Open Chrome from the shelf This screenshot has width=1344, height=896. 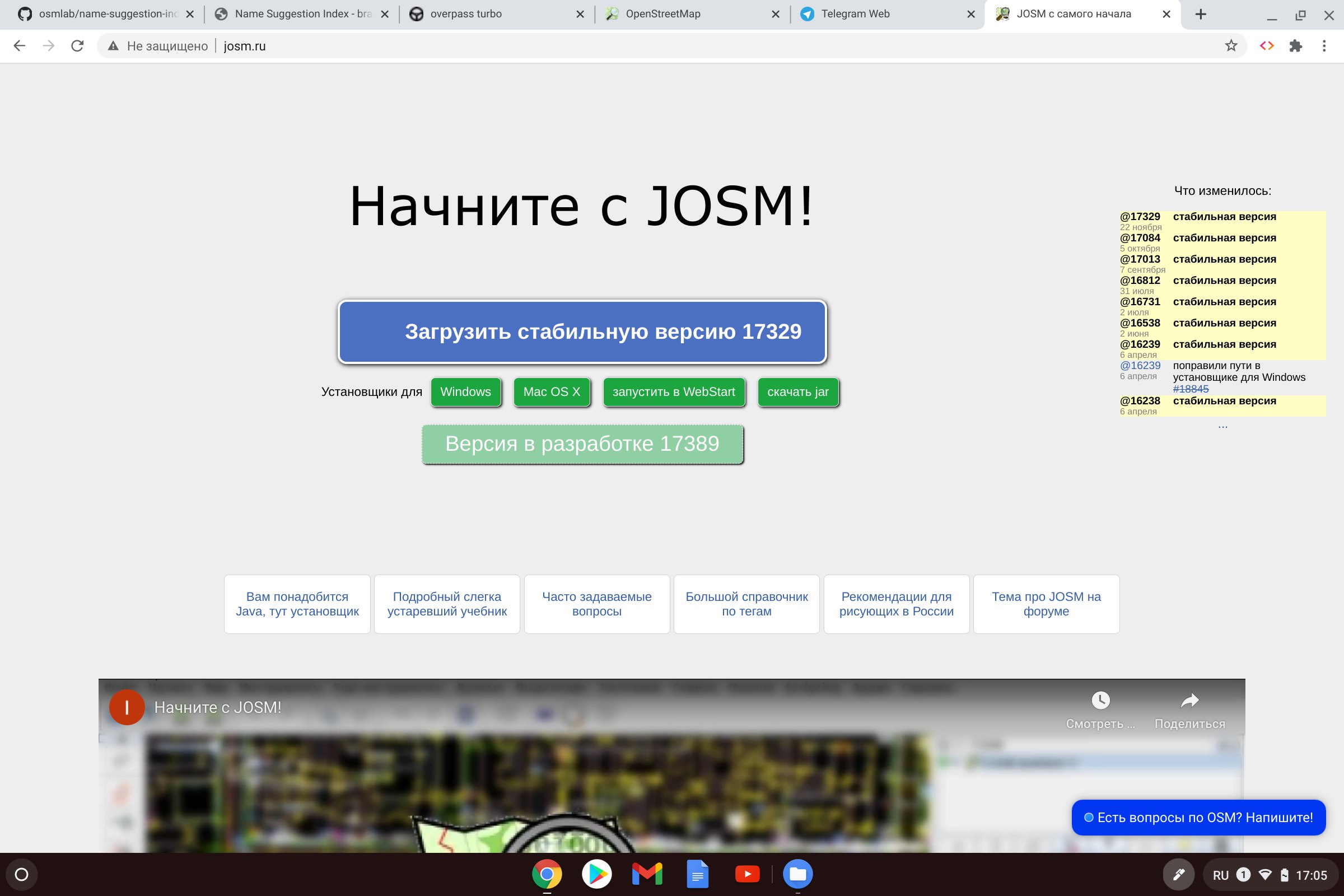[547, 874]
